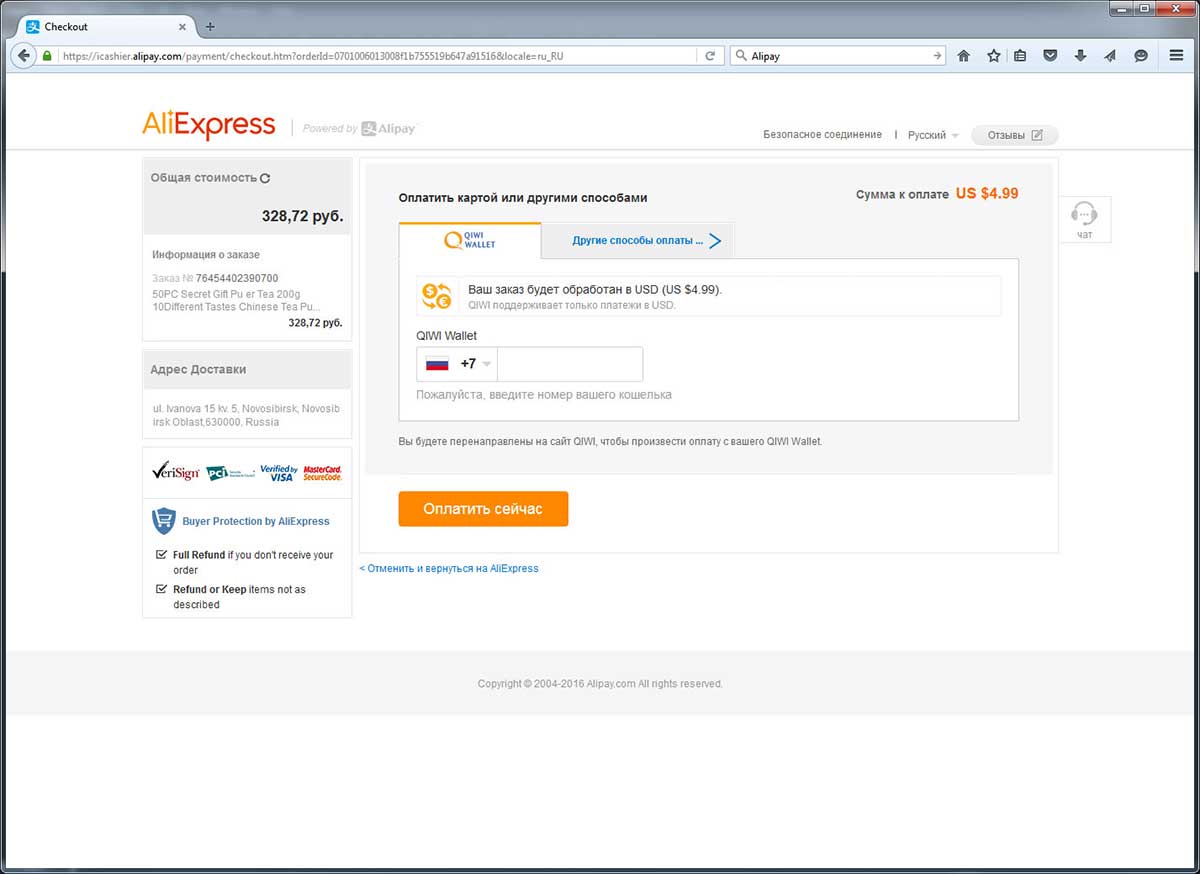Screen dimensions: 1200x874
Task: Switch to the Другие способы оплаты tab
Action: click(638, 240)
